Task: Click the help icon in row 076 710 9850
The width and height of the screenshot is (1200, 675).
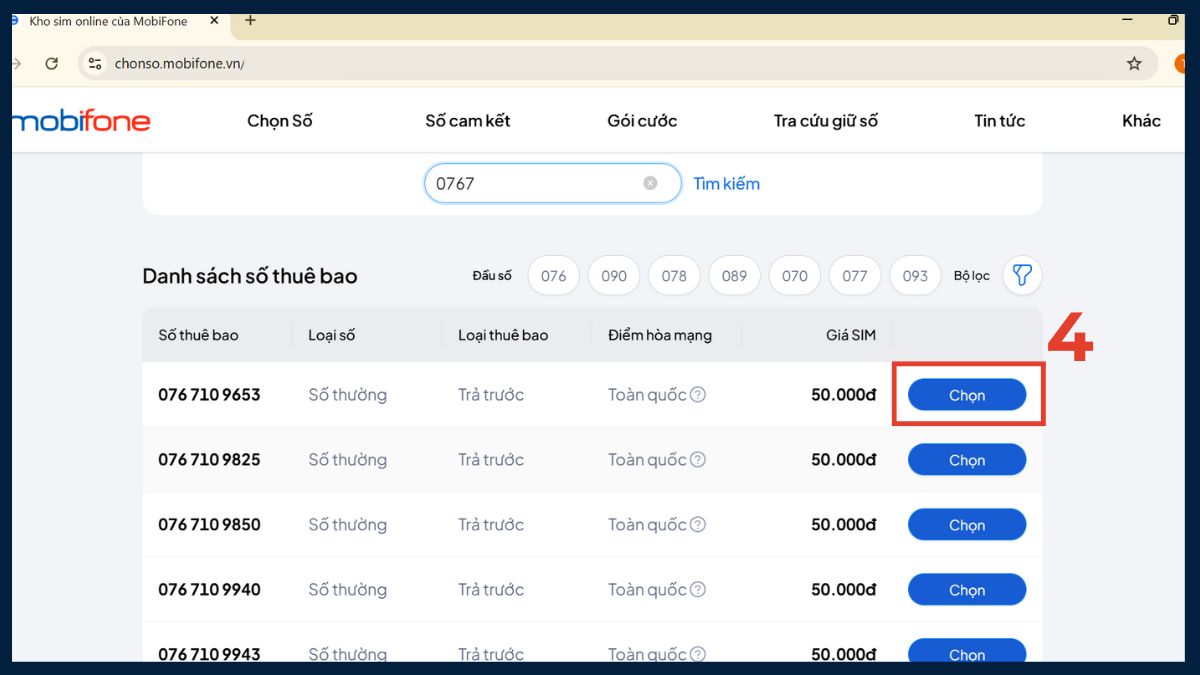Action: pyautogui.click(x=698, y=524)
